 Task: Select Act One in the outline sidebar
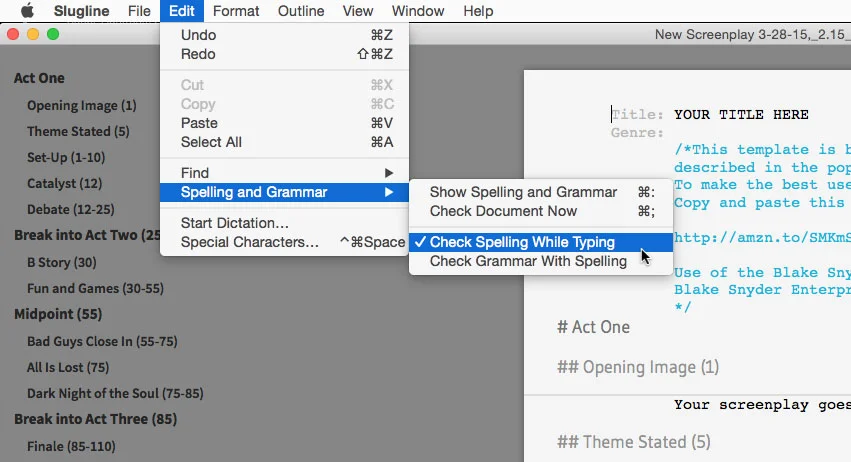[x=39, y=78]
